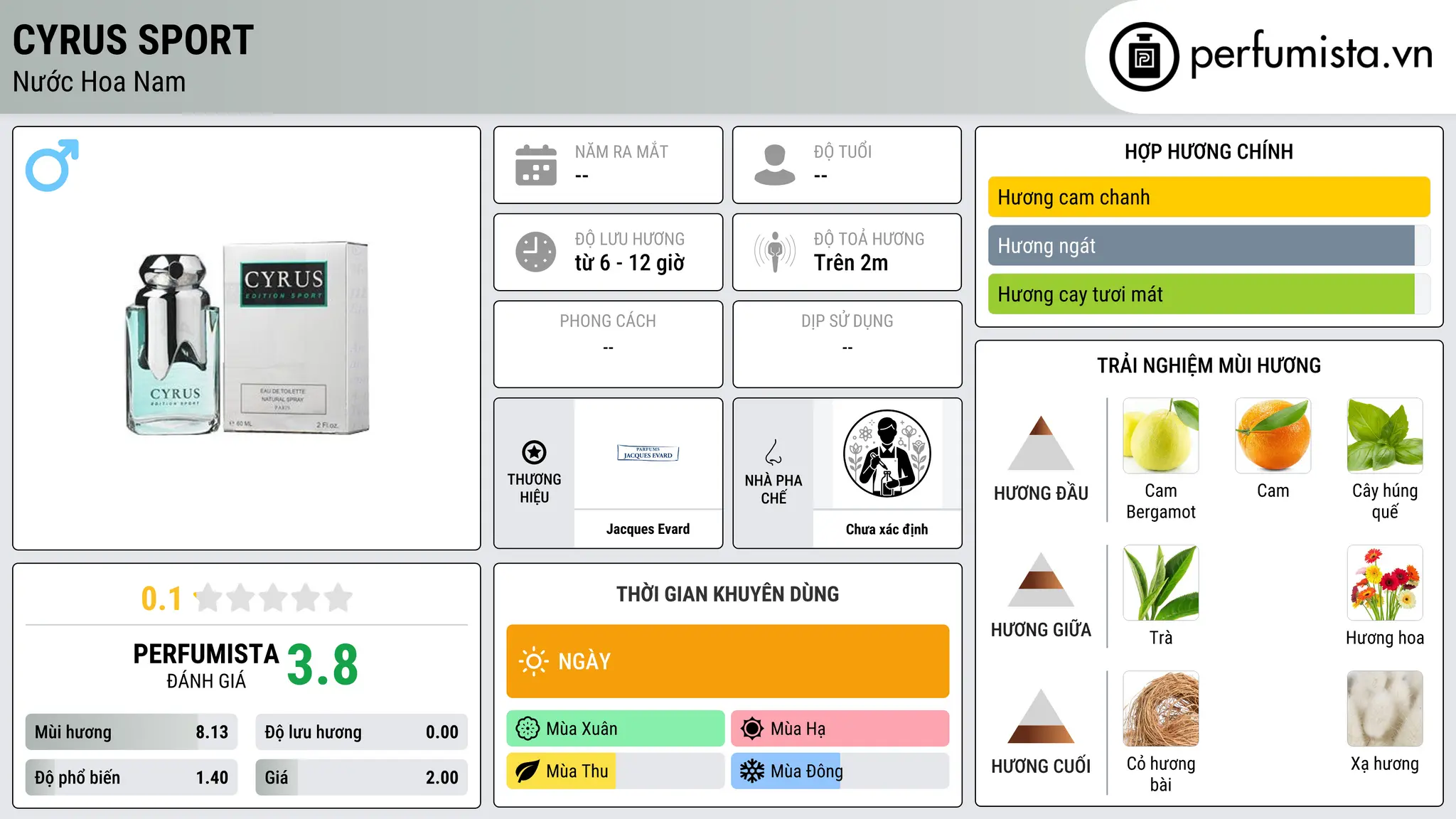Click the 0.1 user rating number
Viewport: 1456px width, 819px height.
pyautogui.click(x=161, y=599)
